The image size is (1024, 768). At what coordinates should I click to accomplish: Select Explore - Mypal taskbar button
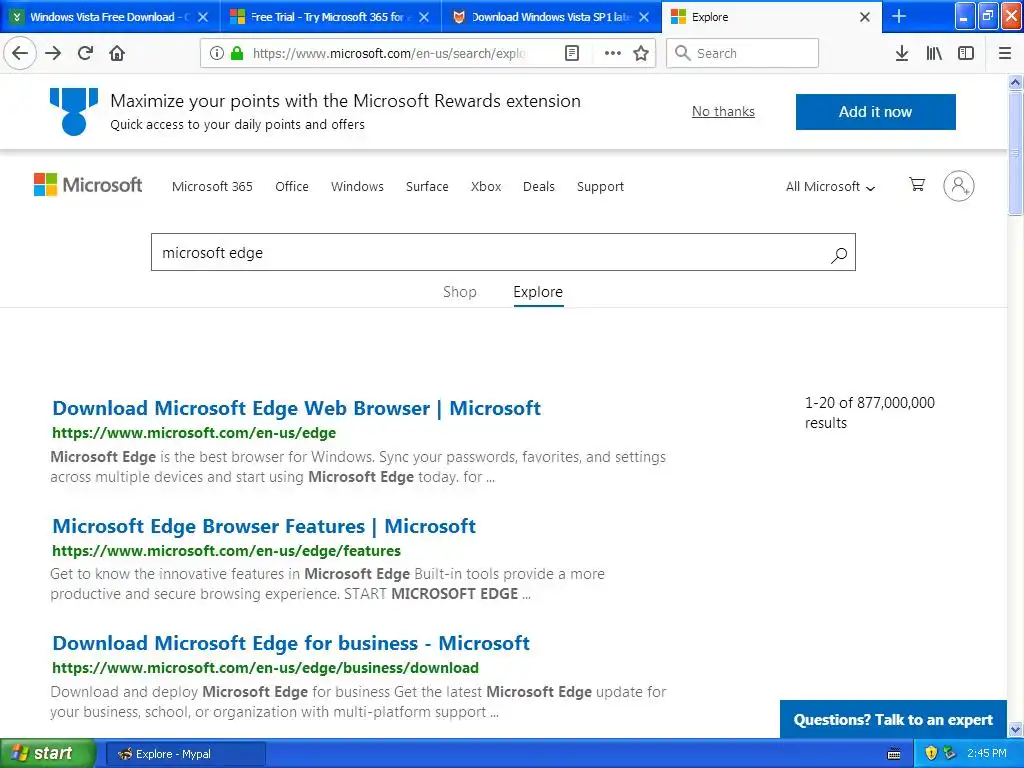[x=185, y=754]
